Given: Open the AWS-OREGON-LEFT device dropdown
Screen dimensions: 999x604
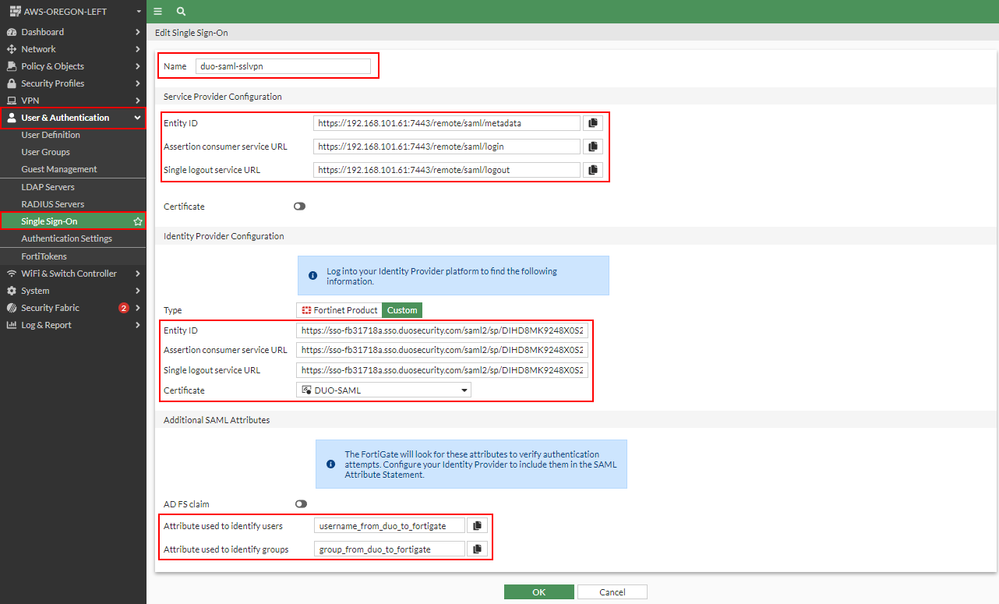Looking at the screenshot, I should point(138,11).
